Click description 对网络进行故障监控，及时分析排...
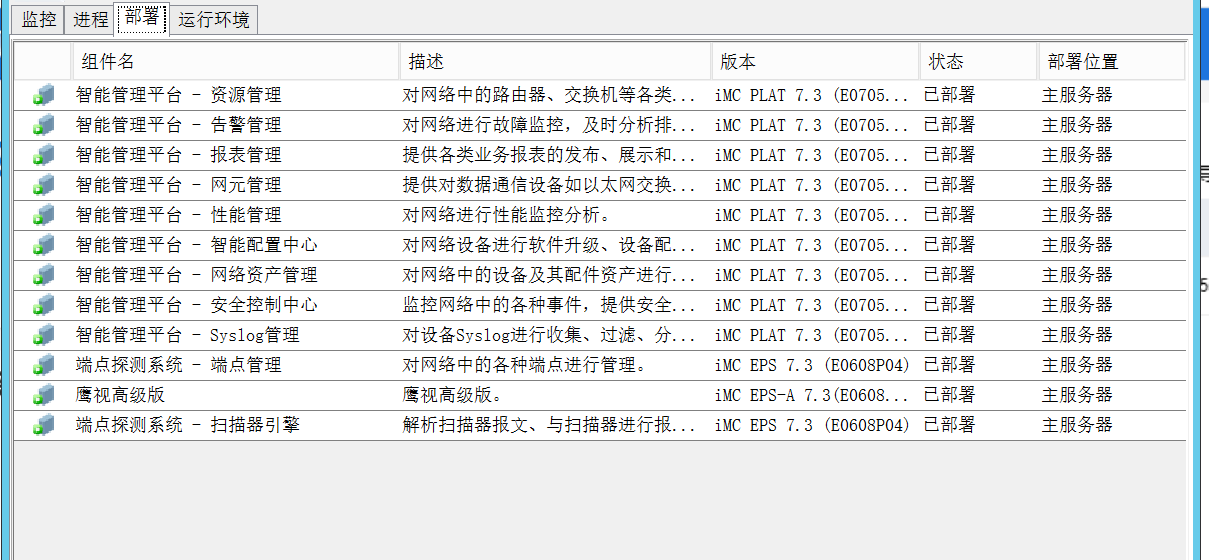The width and height of the screenshot is (1209, 560). click(549, 125)
